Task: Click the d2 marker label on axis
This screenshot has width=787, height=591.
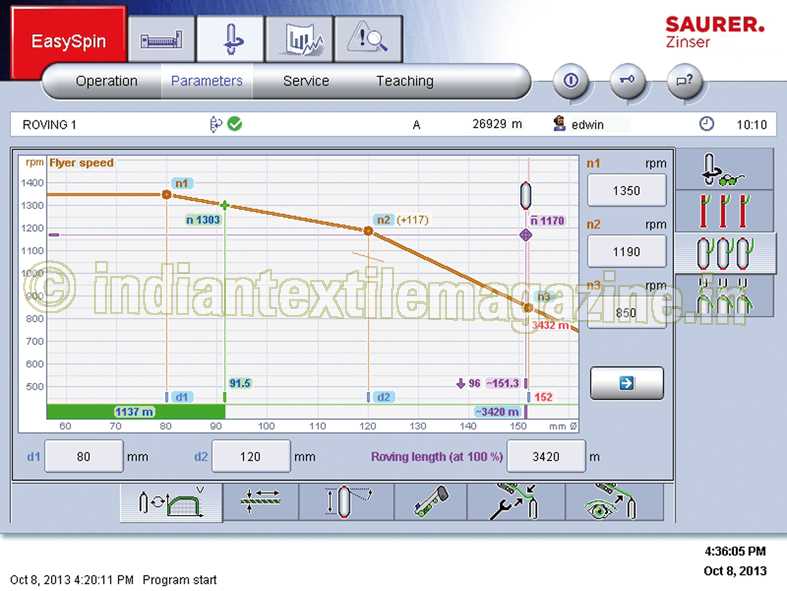Action: coord(384,397)
